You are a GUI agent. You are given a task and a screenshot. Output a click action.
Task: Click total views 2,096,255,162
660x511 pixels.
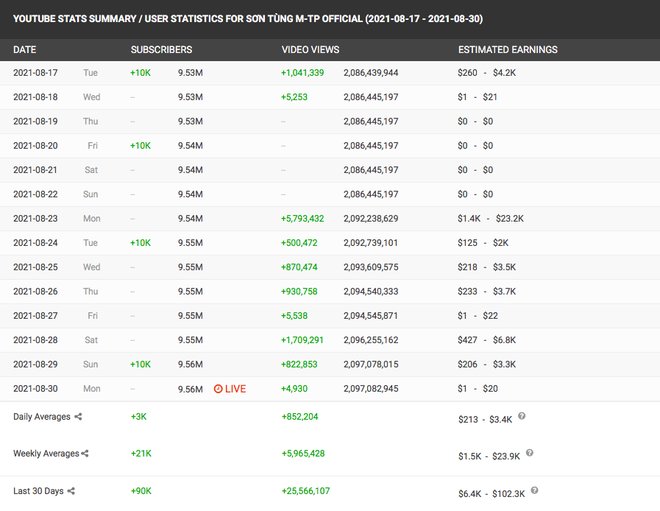click(371, 340)
